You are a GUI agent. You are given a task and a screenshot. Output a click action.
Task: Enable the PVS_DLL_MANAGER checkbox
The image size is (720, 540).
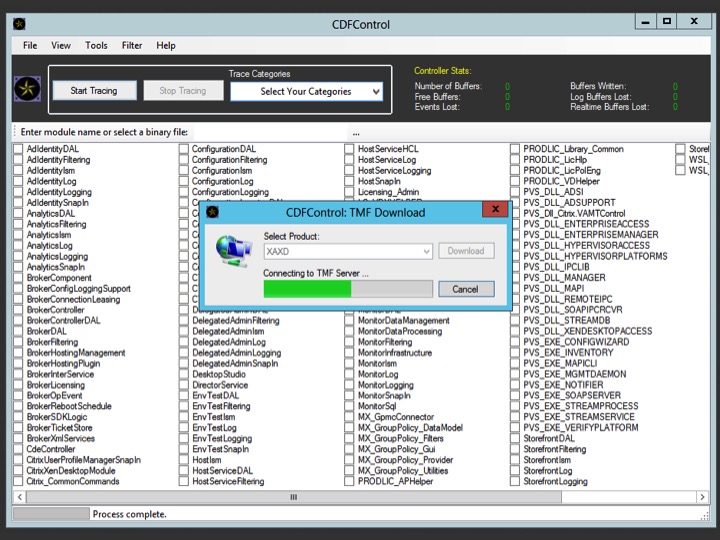click(x=515, y=278)
